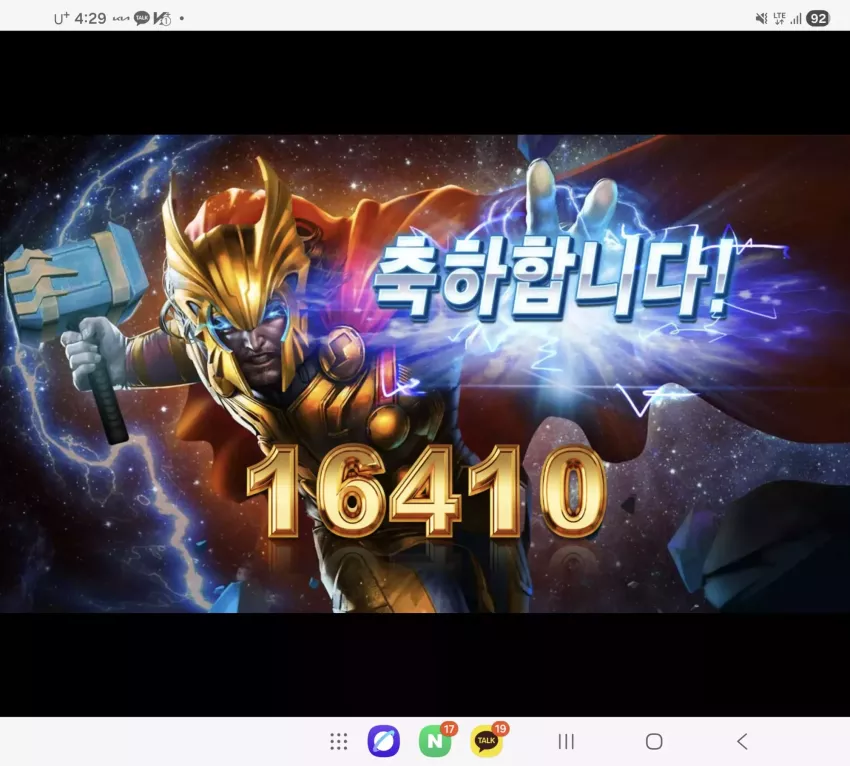The width and height of the screenshot is (850, 766).
Task: Tap the recent apps navigation button
Action: click(566, 742)
